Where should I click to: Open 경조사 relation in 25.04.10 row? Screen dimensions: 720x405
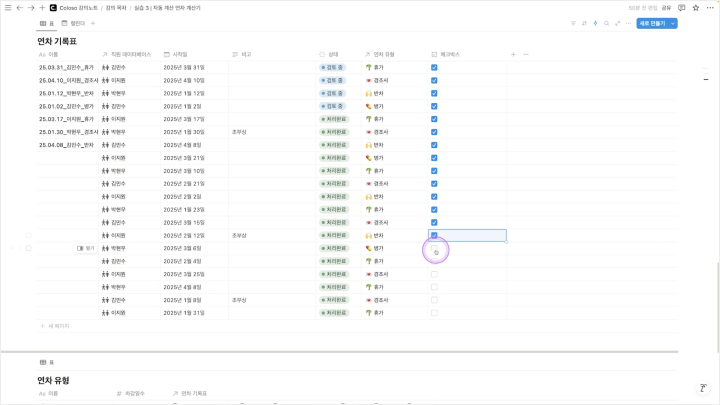tap(377, 80)
